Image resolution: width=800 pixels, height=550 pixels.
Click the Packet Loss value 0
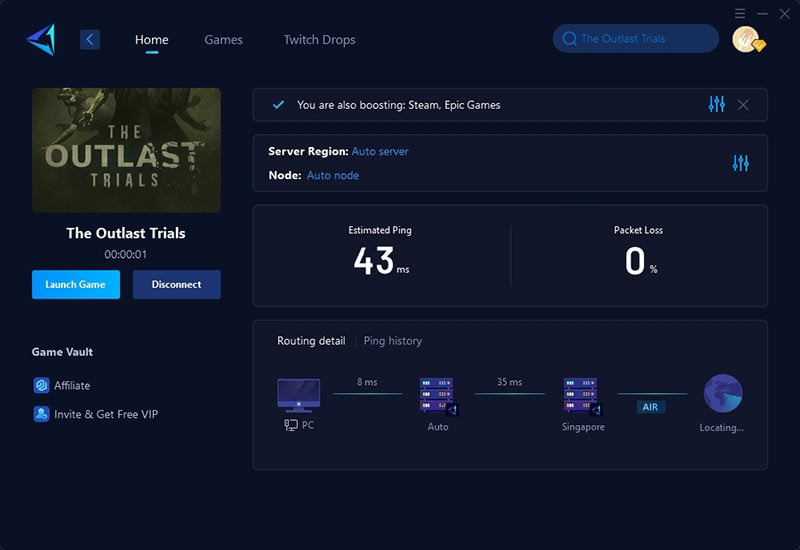coord(635,261)
